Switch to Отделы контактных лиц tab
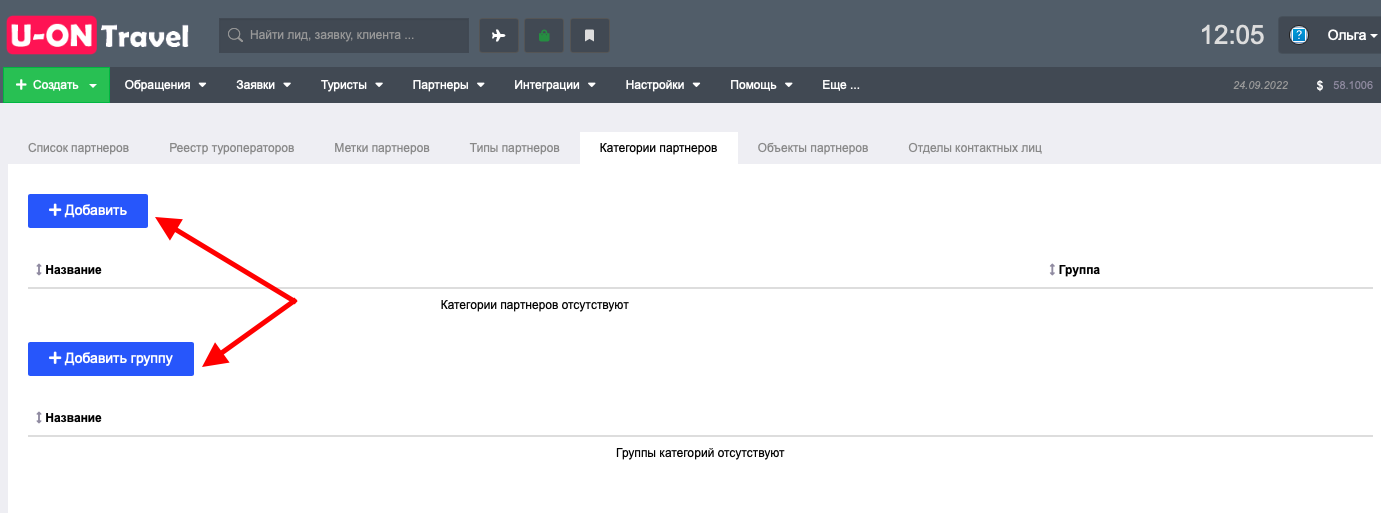 pyautogui.click(x=975, y=148)
